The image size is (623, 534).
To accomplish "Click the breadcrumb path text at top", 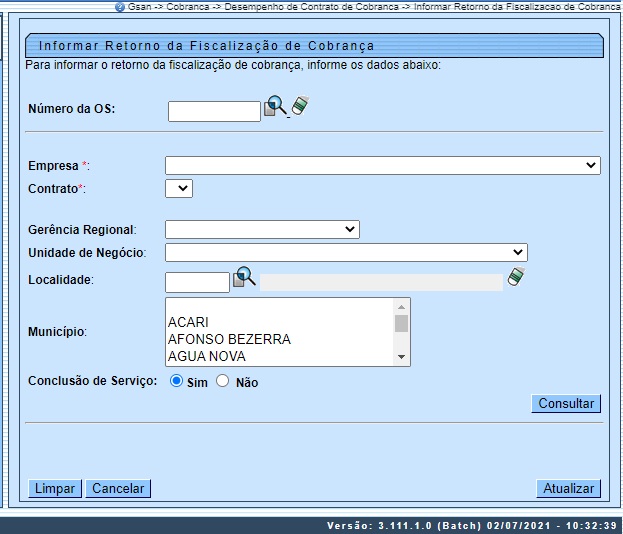I will tap(373, 7).
